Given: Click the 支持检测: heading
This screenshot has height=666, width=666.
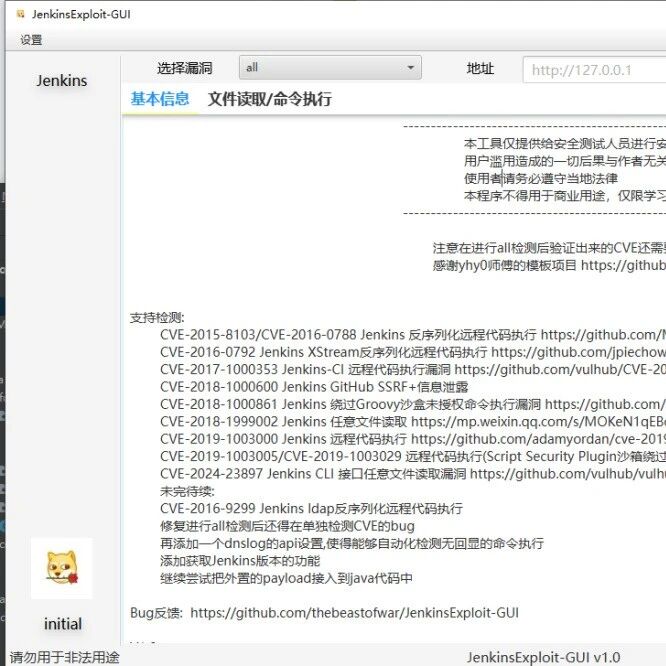Looking at the screenshot, I should [x=157, y=317].
